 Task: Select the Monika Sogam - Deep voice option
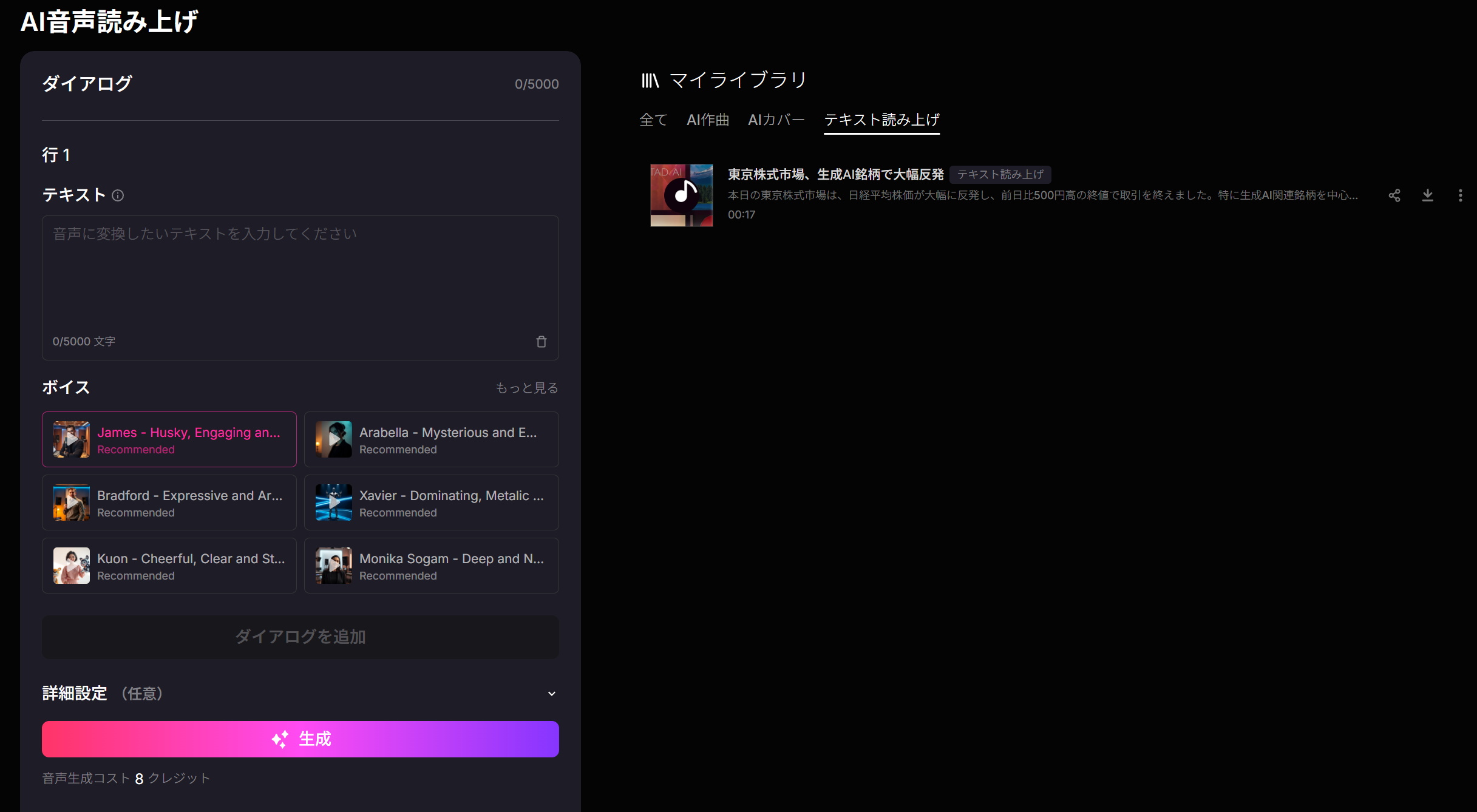coord(432,566)
